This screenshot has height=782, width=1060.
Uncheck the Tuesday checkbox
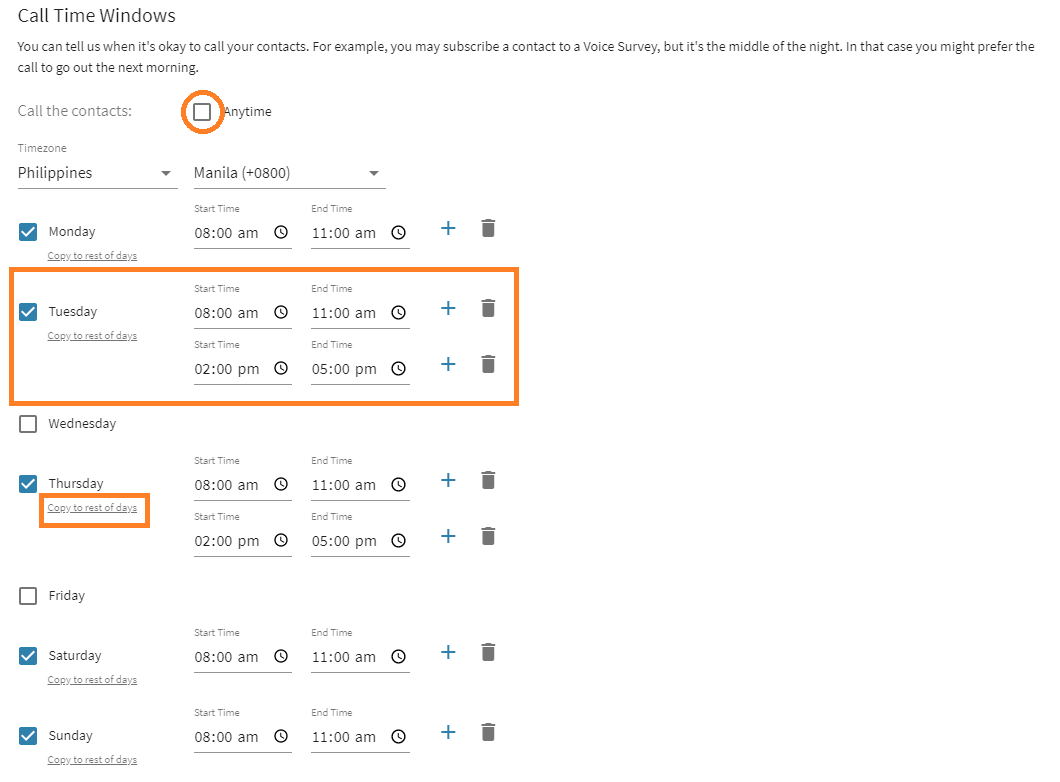tap(28, 312)
